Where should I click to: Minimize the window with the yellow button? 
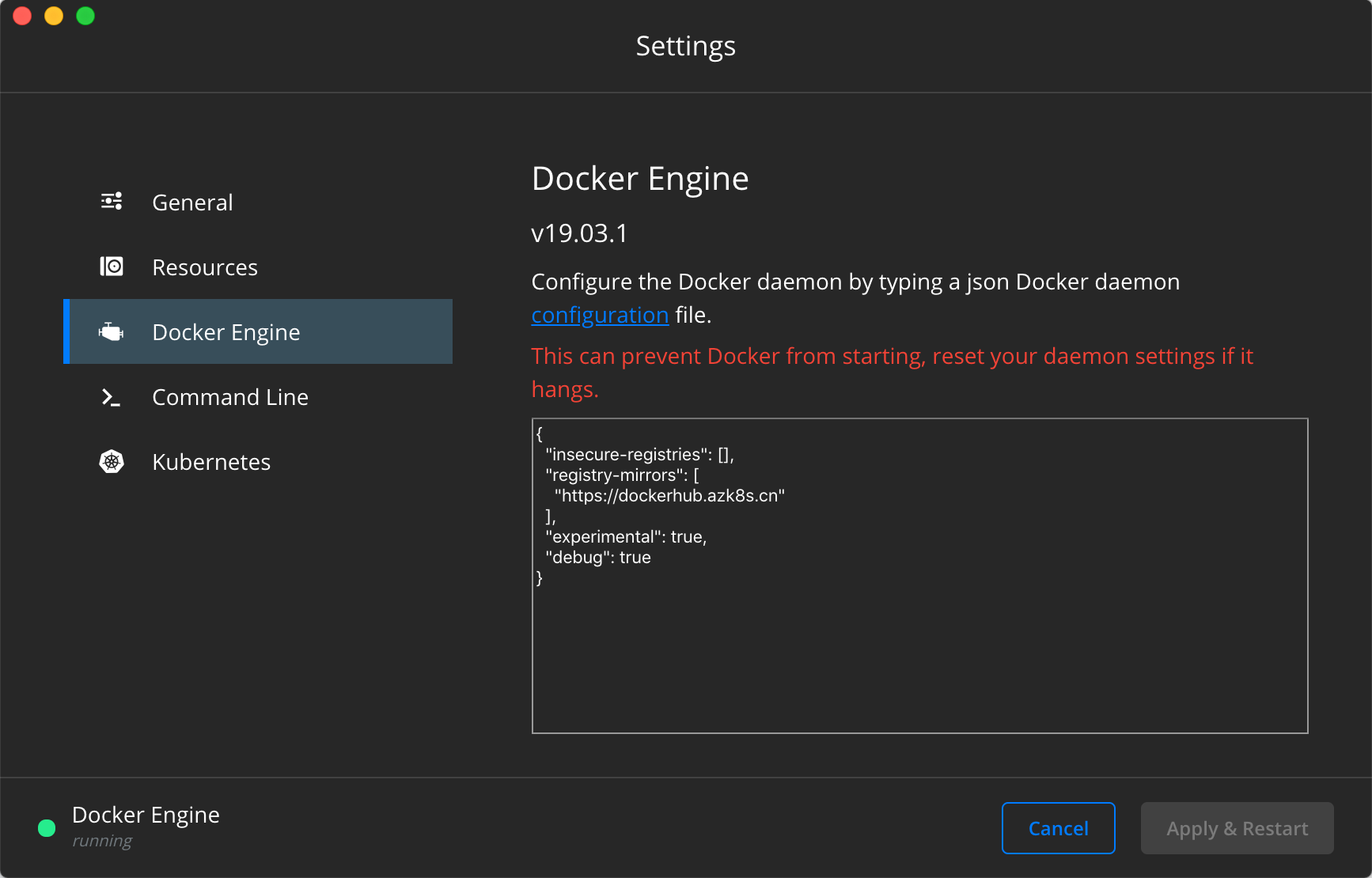pos(54,16)
